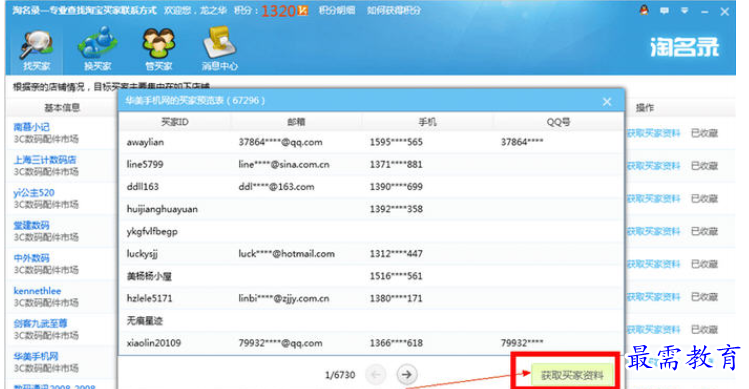Open the 剑客九武至尊 shop link

(x=41, y=324)
